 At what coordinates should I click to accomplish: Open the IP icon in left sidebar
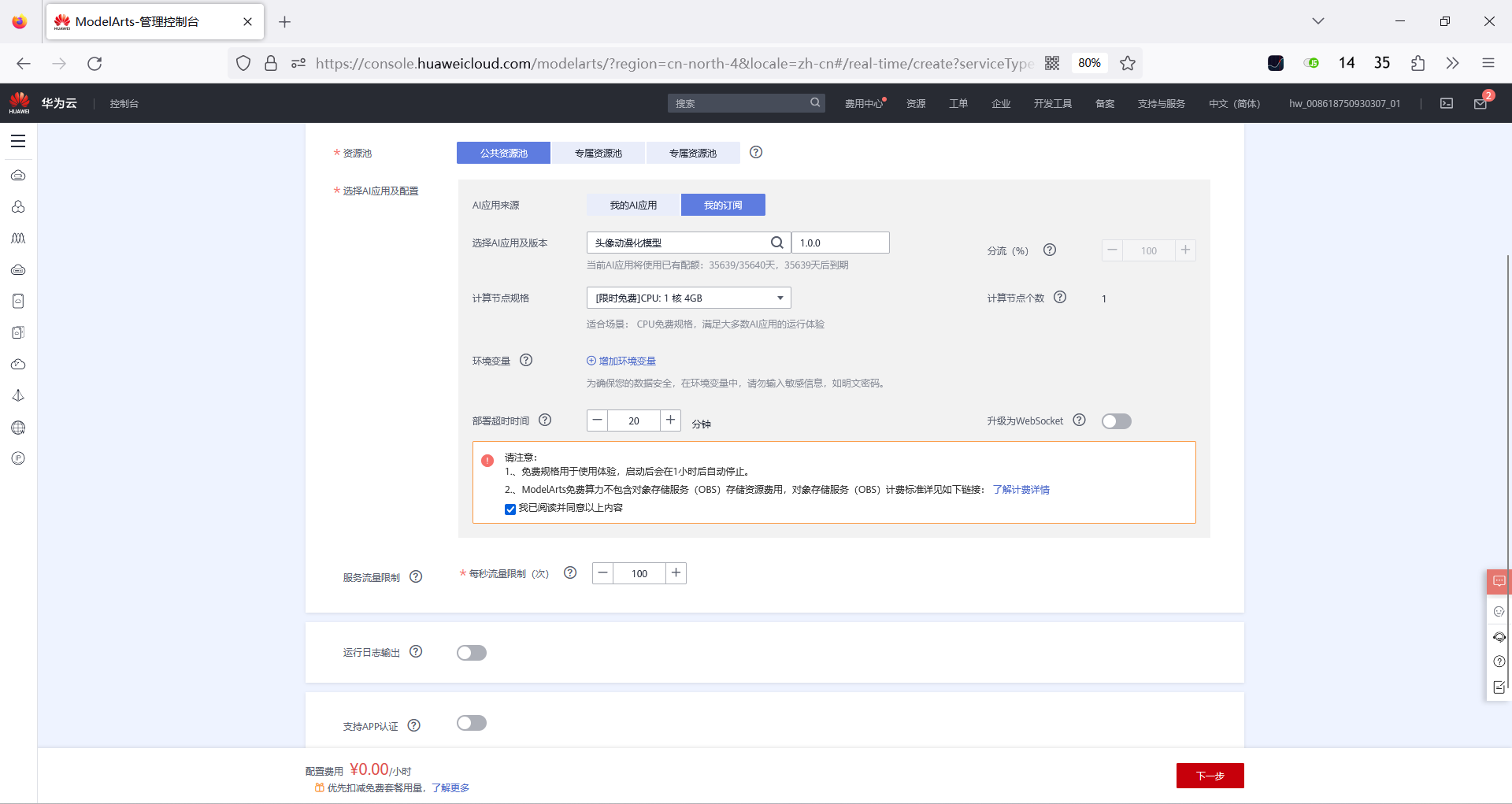coord(18,458)
